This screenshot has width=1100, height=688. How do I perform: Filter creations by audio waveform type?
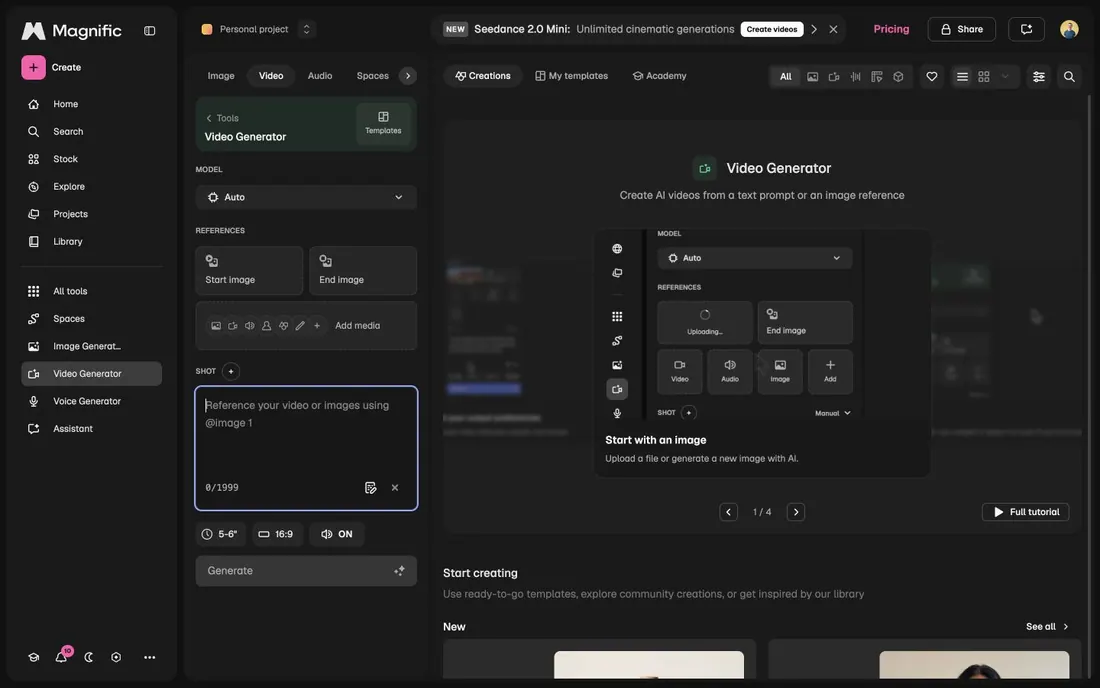click(x=855, y=76)
